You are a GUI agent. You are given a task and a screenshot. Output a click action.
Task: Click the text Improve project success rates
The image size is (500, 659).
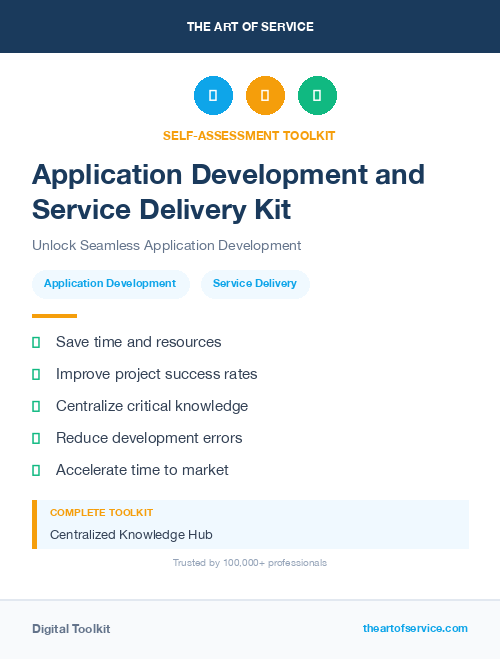point(156,374)
